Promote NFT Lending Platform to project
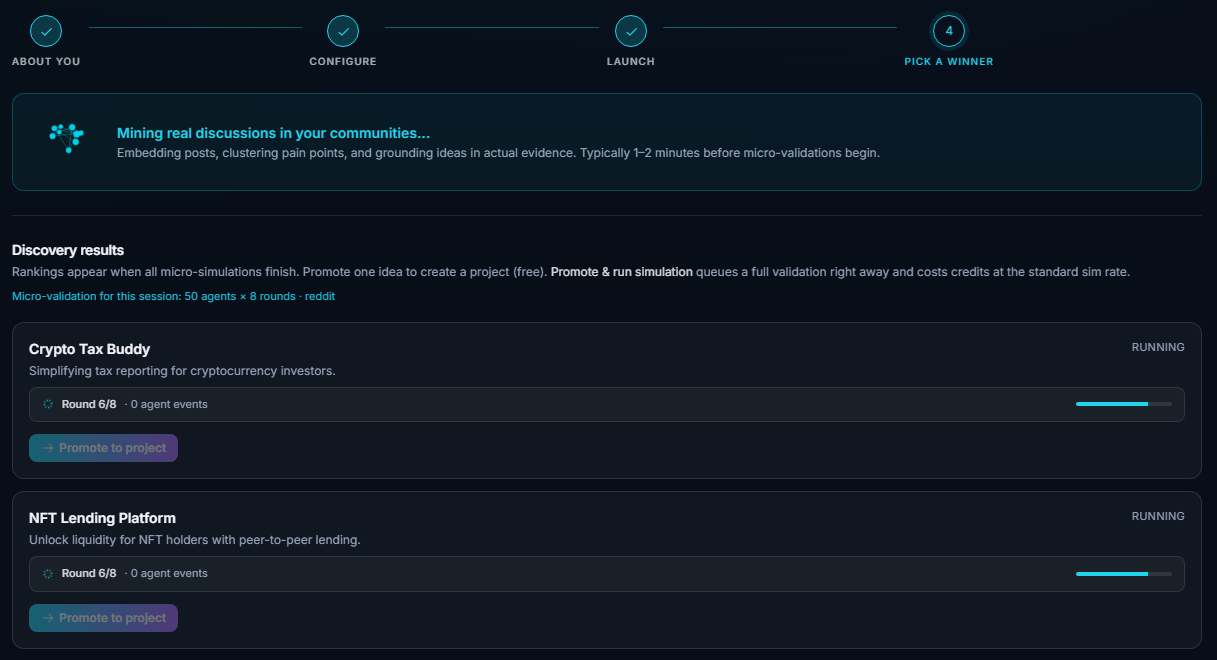Screen dimensions: 1217x660 point(104,618)
